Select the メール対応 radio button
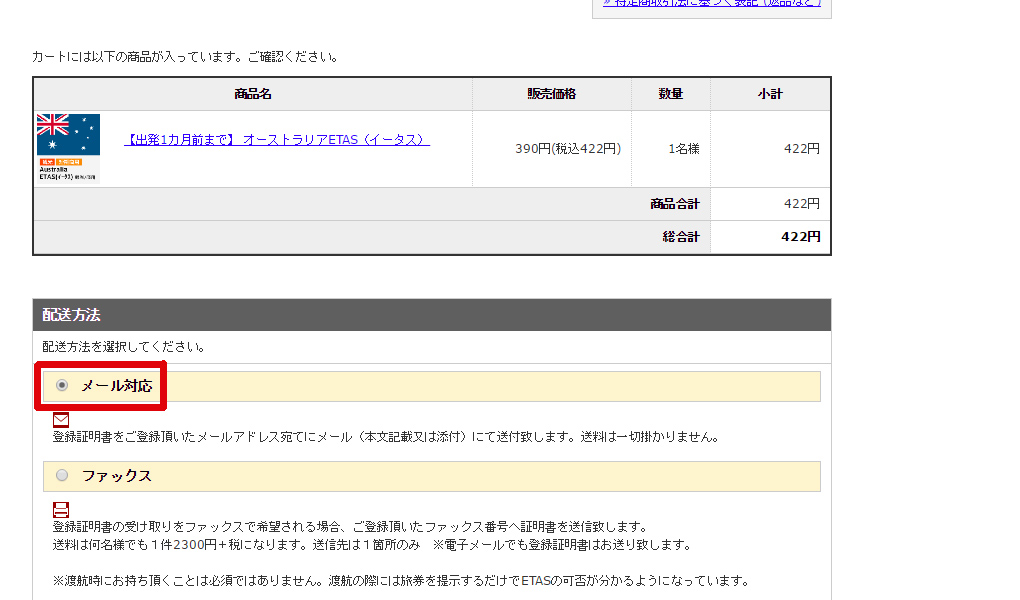This screenshot has width=1020, height=600. tap(62, 385)
